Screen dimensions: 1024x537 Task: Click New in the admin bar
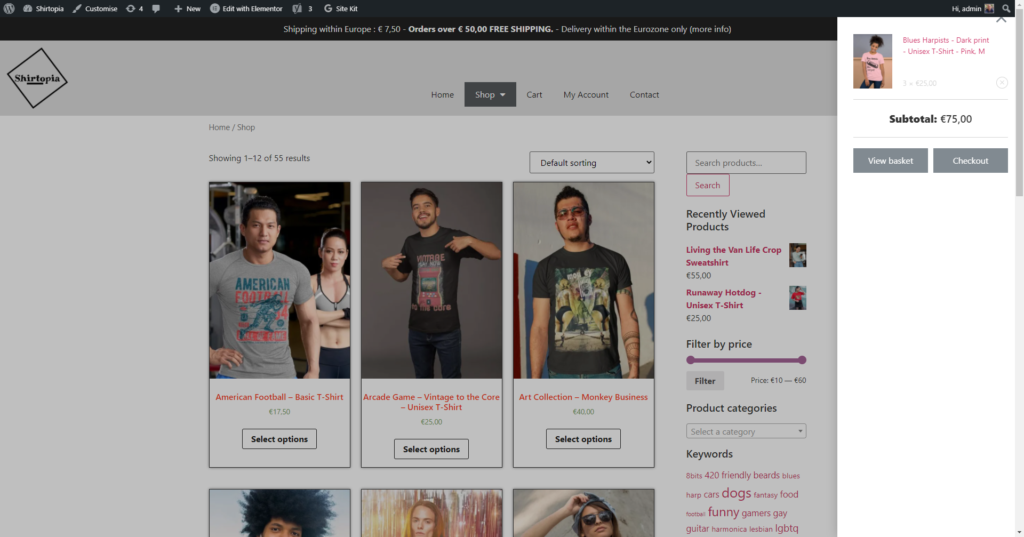click(187, 8)
